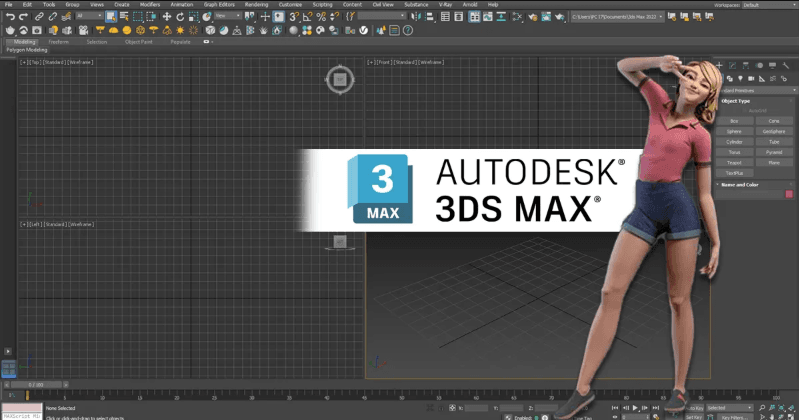Toggle the Percent Snap icon

(x=321, y=17)
